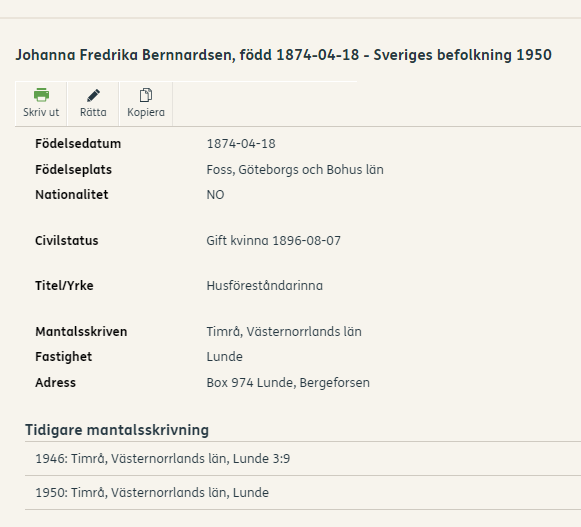Click the copy documents icon
This screenshot has width=581, height=527.
[x=146, y=95]
